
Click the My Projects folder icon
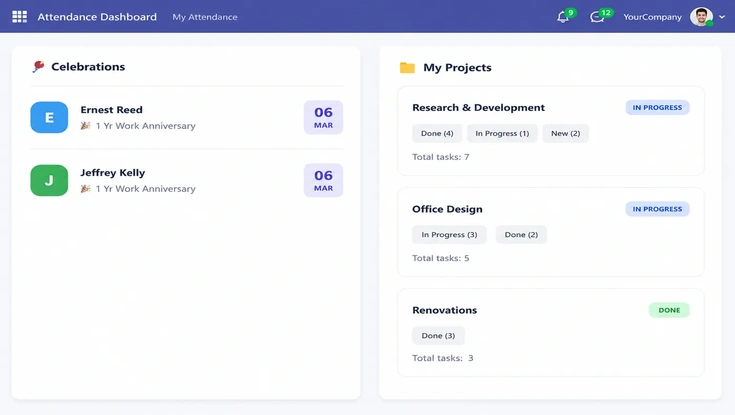[407, 68]
